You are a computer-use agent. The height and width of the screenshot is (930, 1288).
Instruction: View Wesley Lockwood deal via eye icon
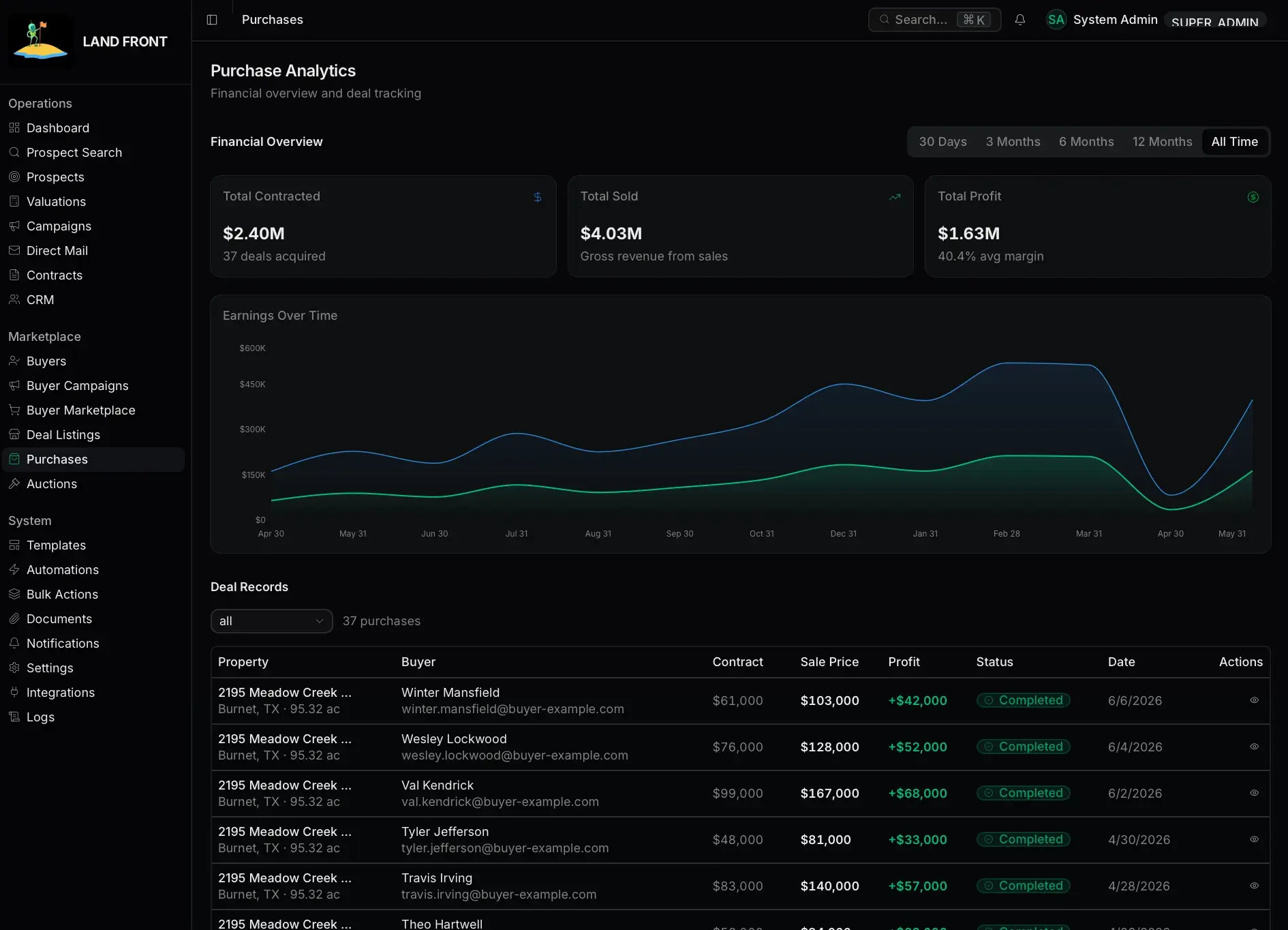point(1254,747)
